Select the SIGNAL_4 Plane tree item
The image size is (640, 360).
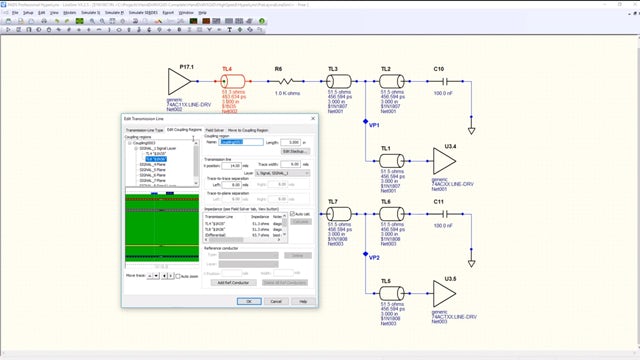pyautogui.click(x=153, y=164)
